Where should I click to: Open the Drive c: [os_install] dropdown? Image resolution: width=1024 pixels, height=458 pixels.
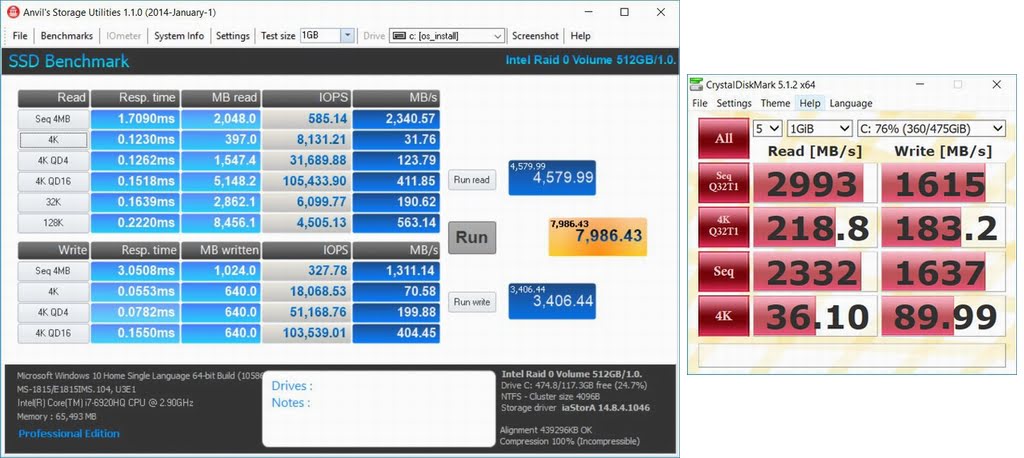(497, 36)
